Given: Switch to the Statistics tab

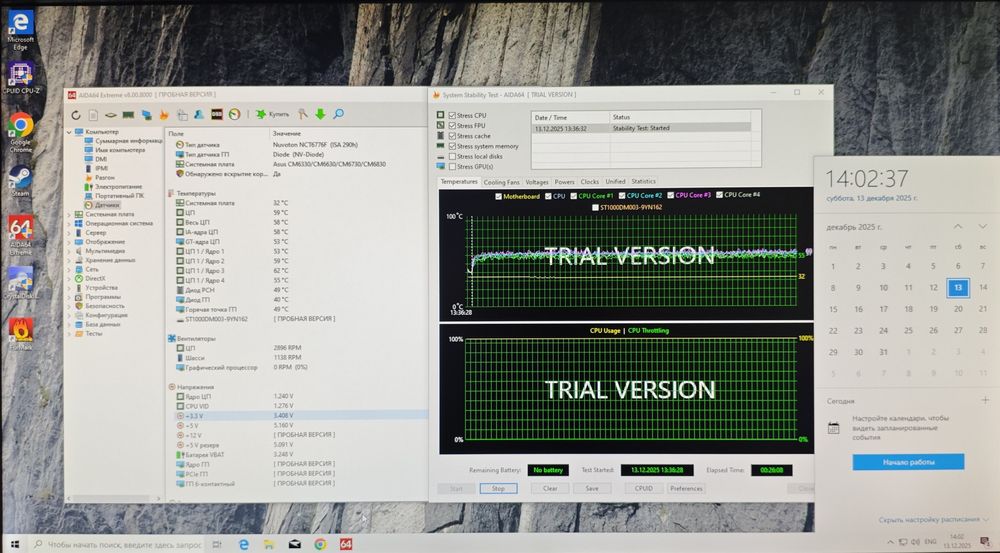Looking at the screenshot, I should click(643, 181).
